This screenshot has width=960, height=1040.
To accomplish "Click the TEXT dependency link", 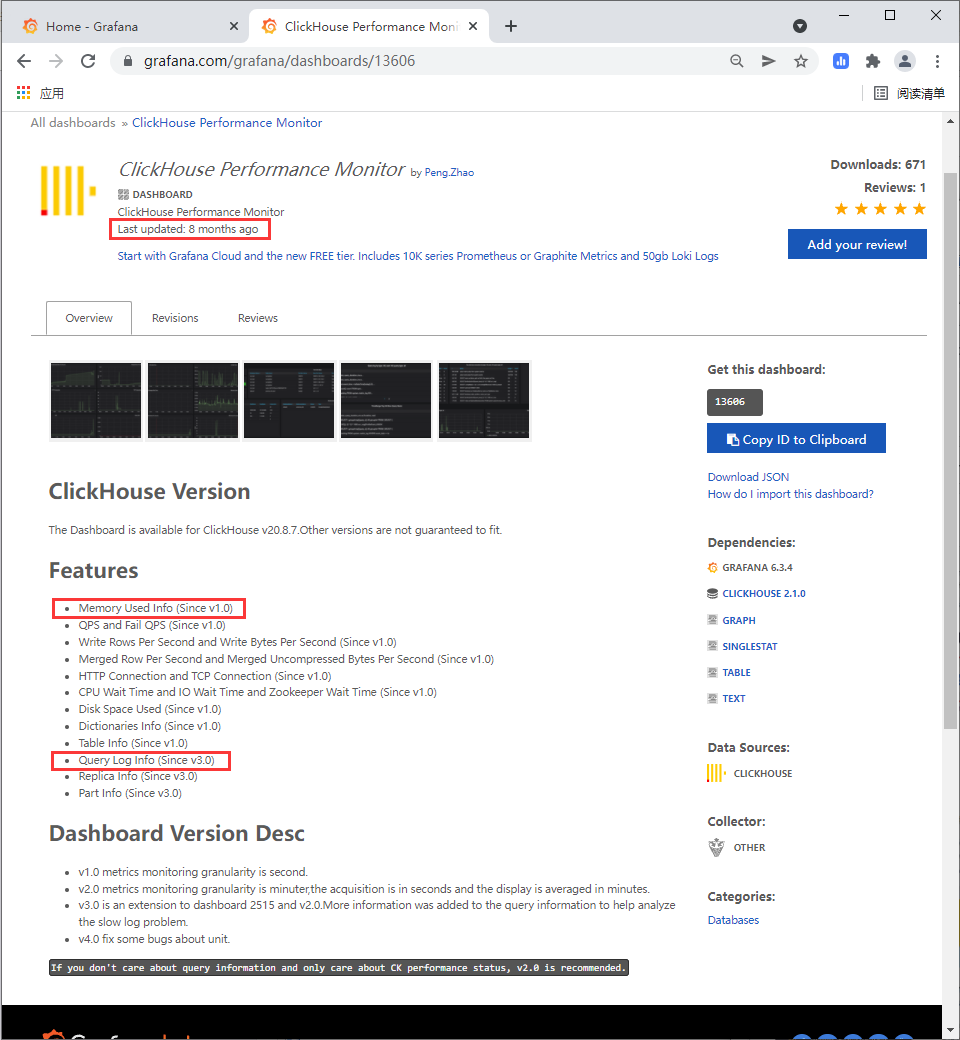I will [x=734, y=698].
